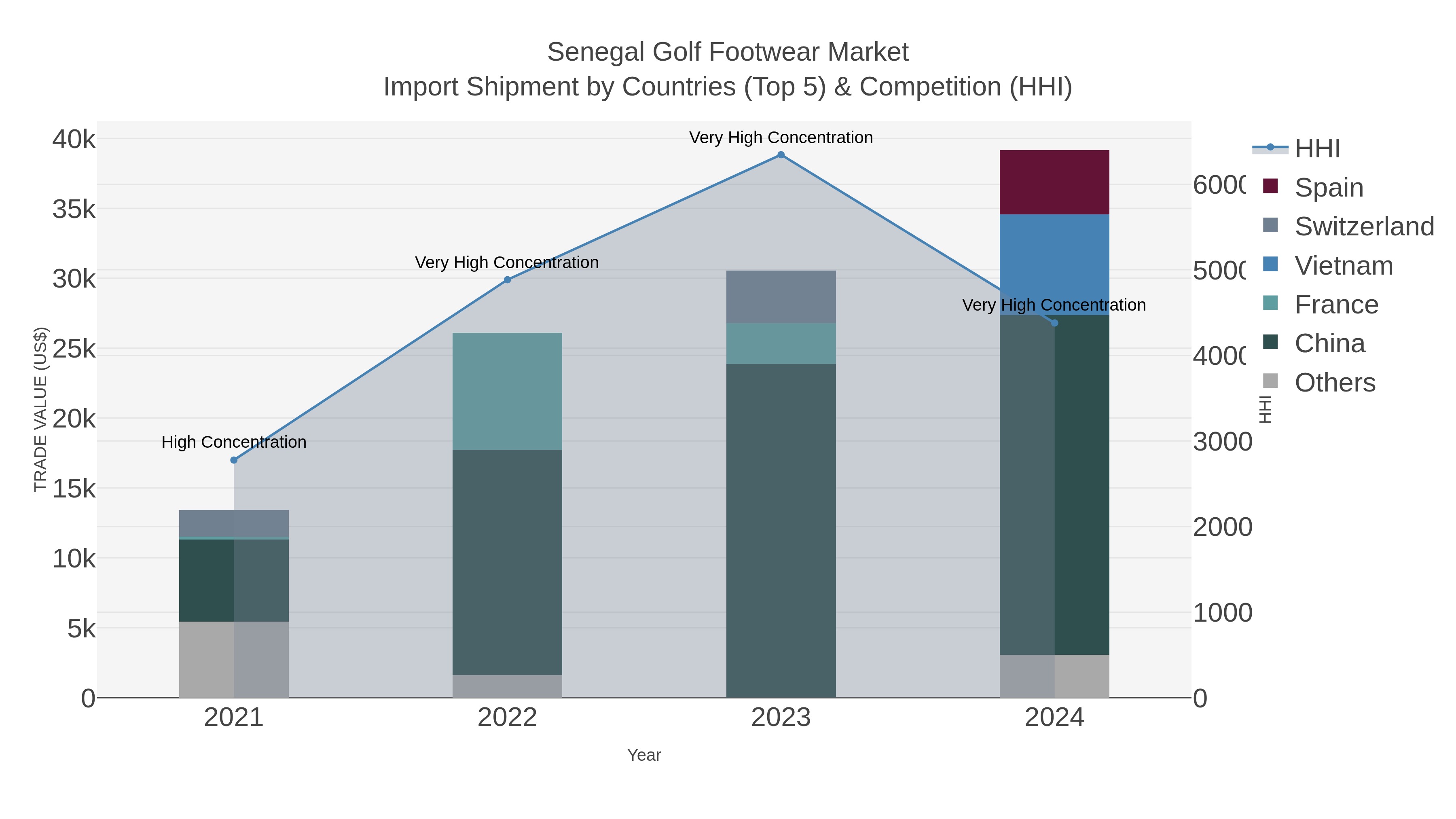Click the China segment of 2023 bar
The image size is (1456, 819).
781,531
